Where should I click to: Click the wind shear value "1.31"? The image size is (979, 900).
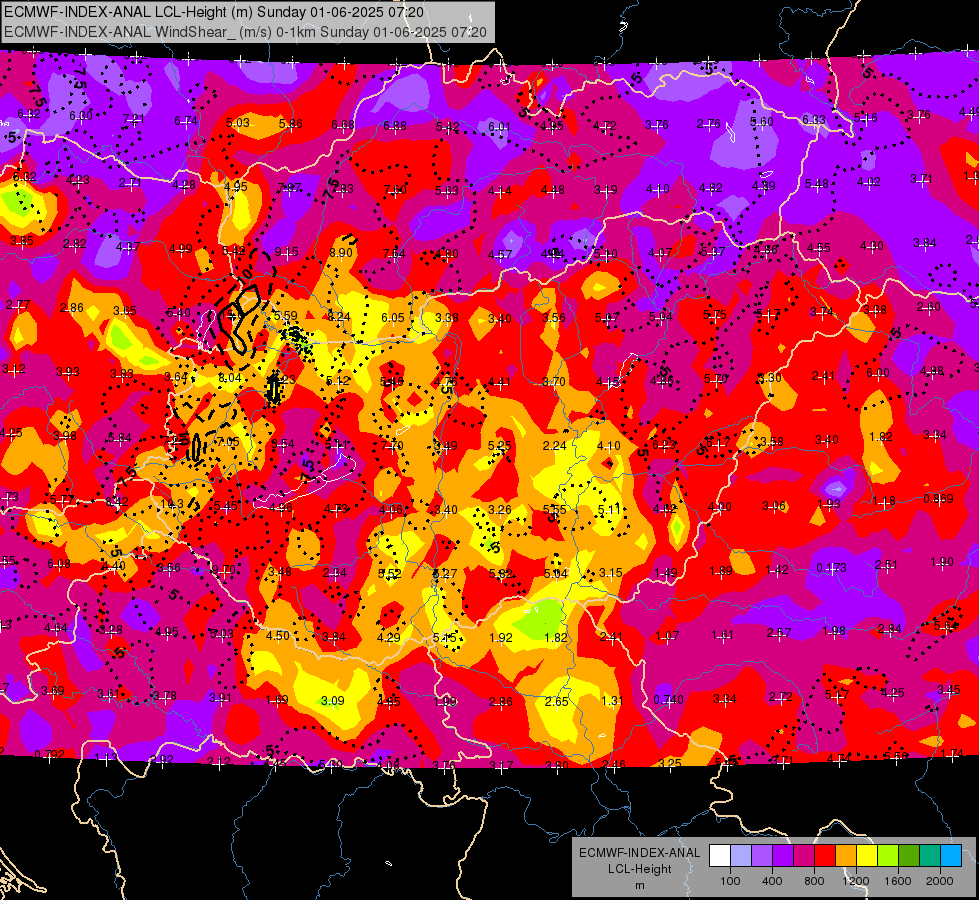[612, 700]
